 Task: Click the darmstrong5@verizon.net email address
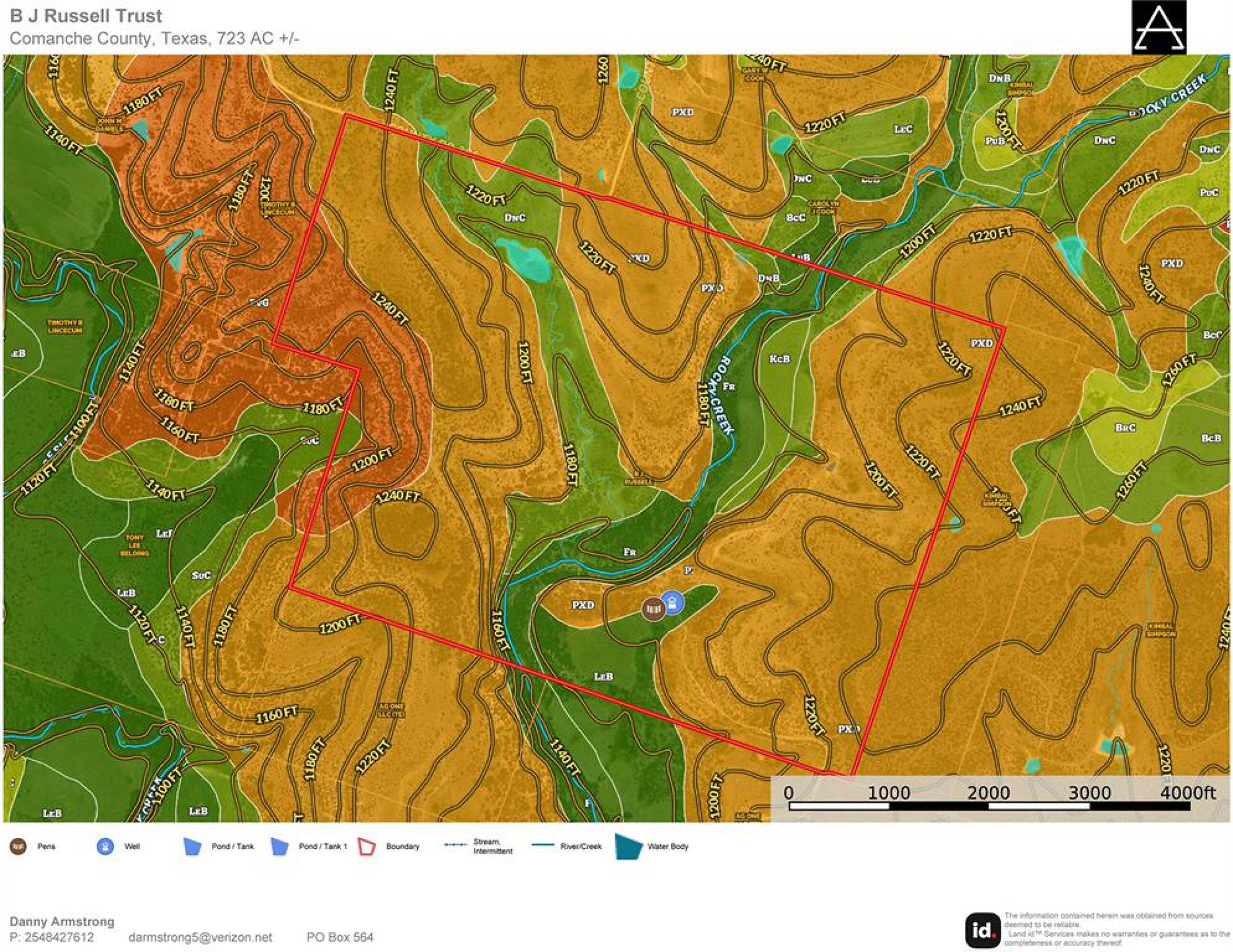click(200, 937)
